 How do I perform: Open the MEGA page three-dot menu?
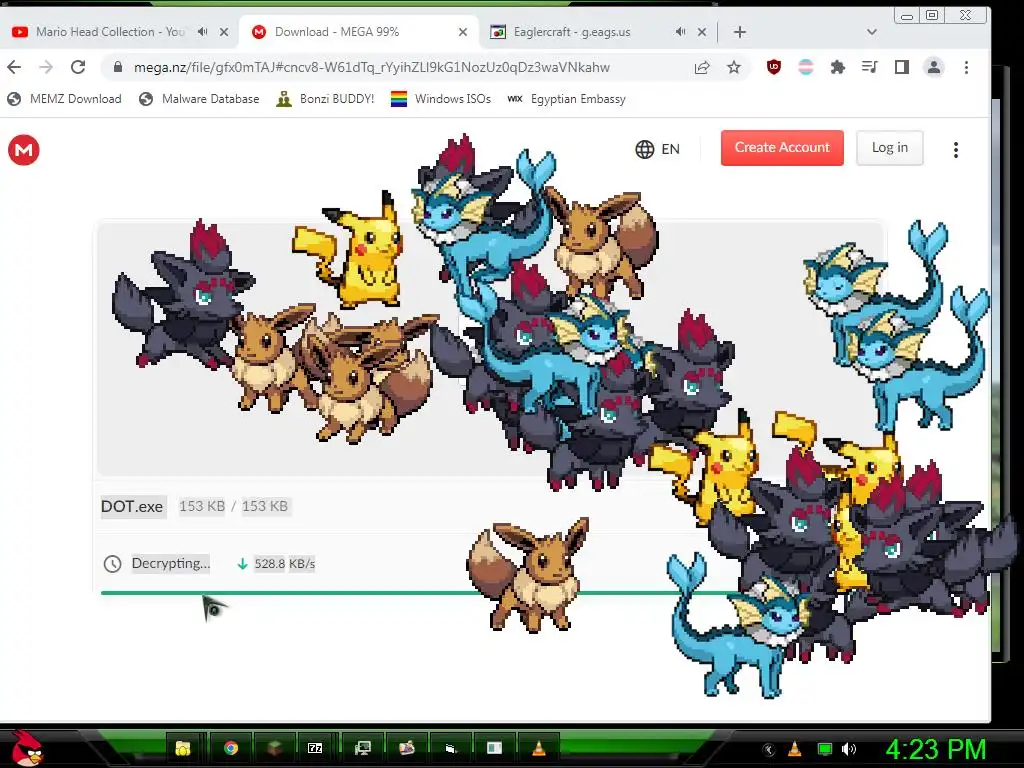pos(955,150)
